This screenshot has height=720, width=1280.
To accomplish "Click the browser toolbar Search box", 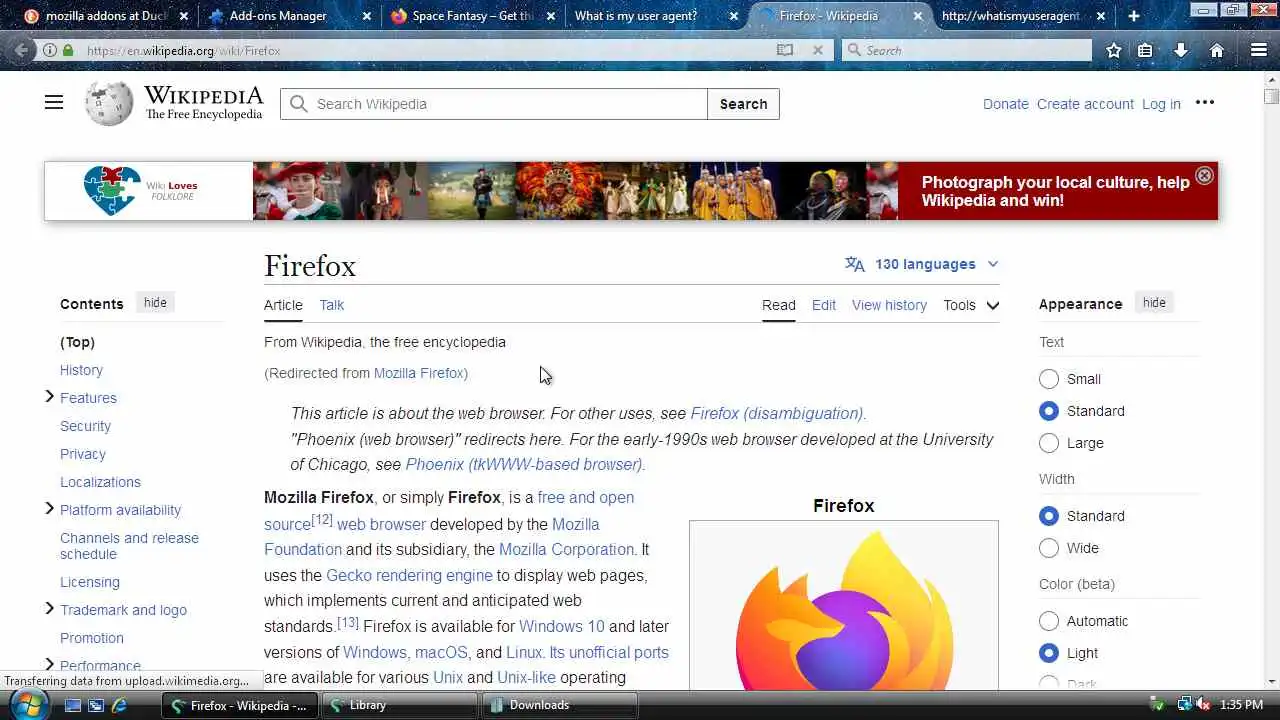I will coord(967,50).
